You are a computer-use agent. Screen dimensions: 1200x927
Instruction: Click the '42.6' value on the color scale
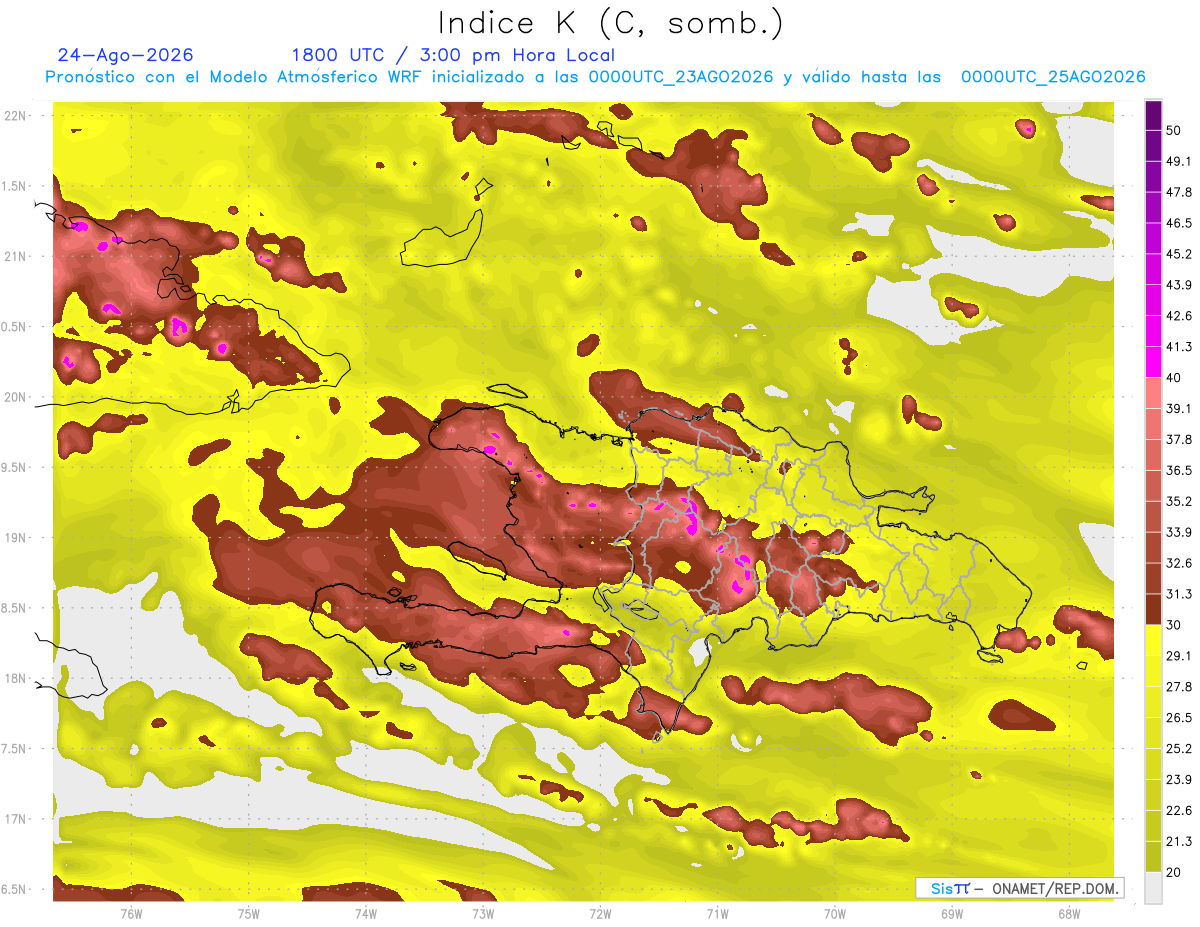click(1179, 316)
